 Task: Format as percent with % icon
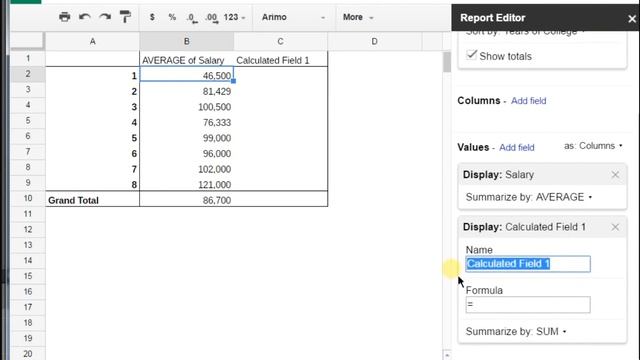pos(172,17)
